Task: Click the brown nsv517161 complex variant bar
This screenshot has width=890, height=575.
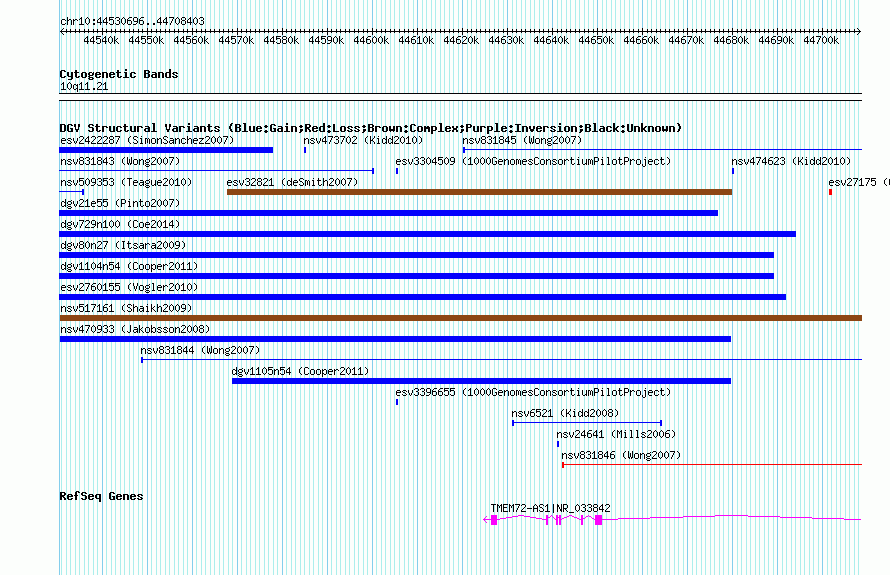Action: coord(460,318)
